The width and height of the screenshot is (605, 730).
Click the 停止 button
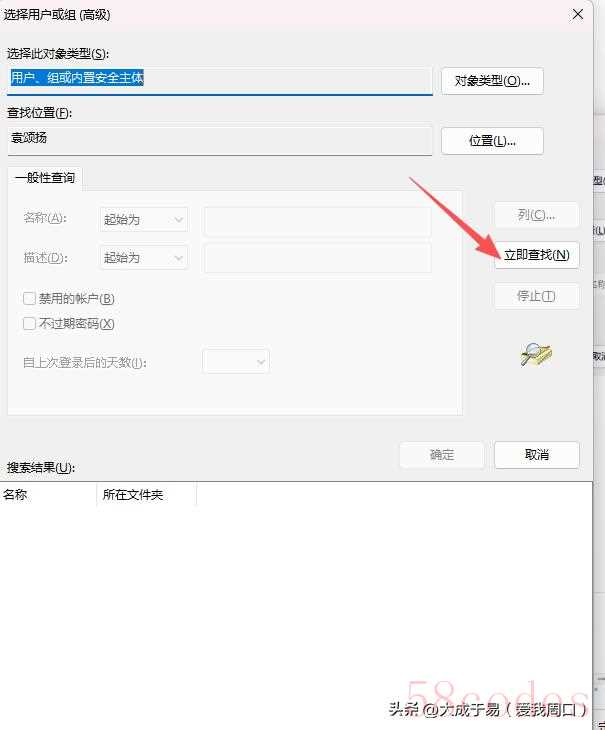tap(537, 296)
